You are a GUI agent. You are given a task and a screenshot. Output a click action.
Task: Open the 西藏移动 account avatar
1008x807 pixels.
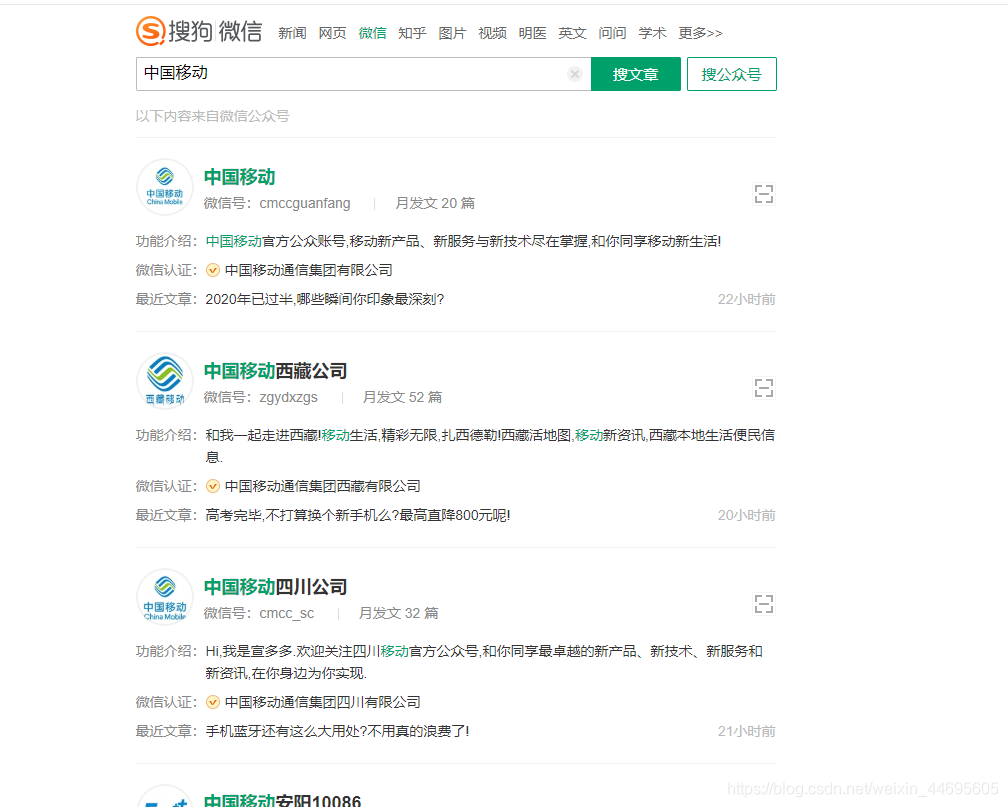165,381
